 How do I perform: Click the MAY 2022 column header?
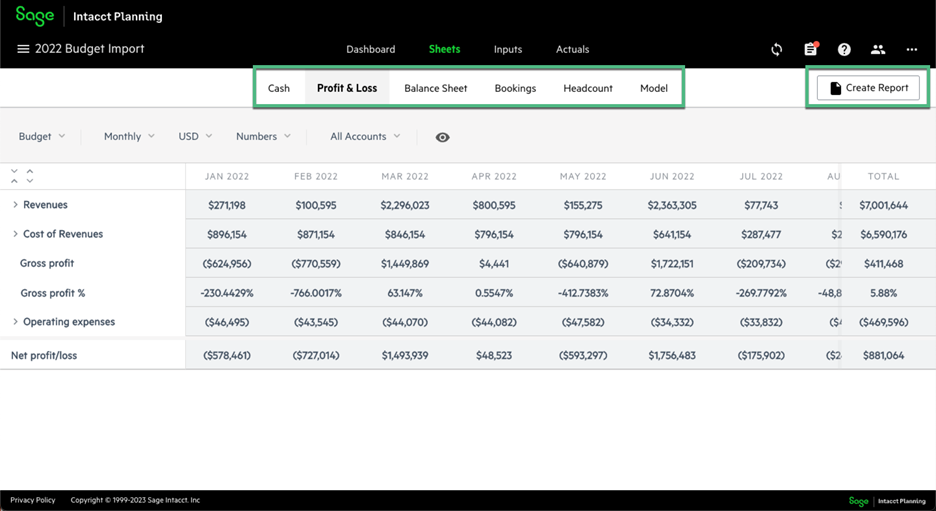point(583,177)
